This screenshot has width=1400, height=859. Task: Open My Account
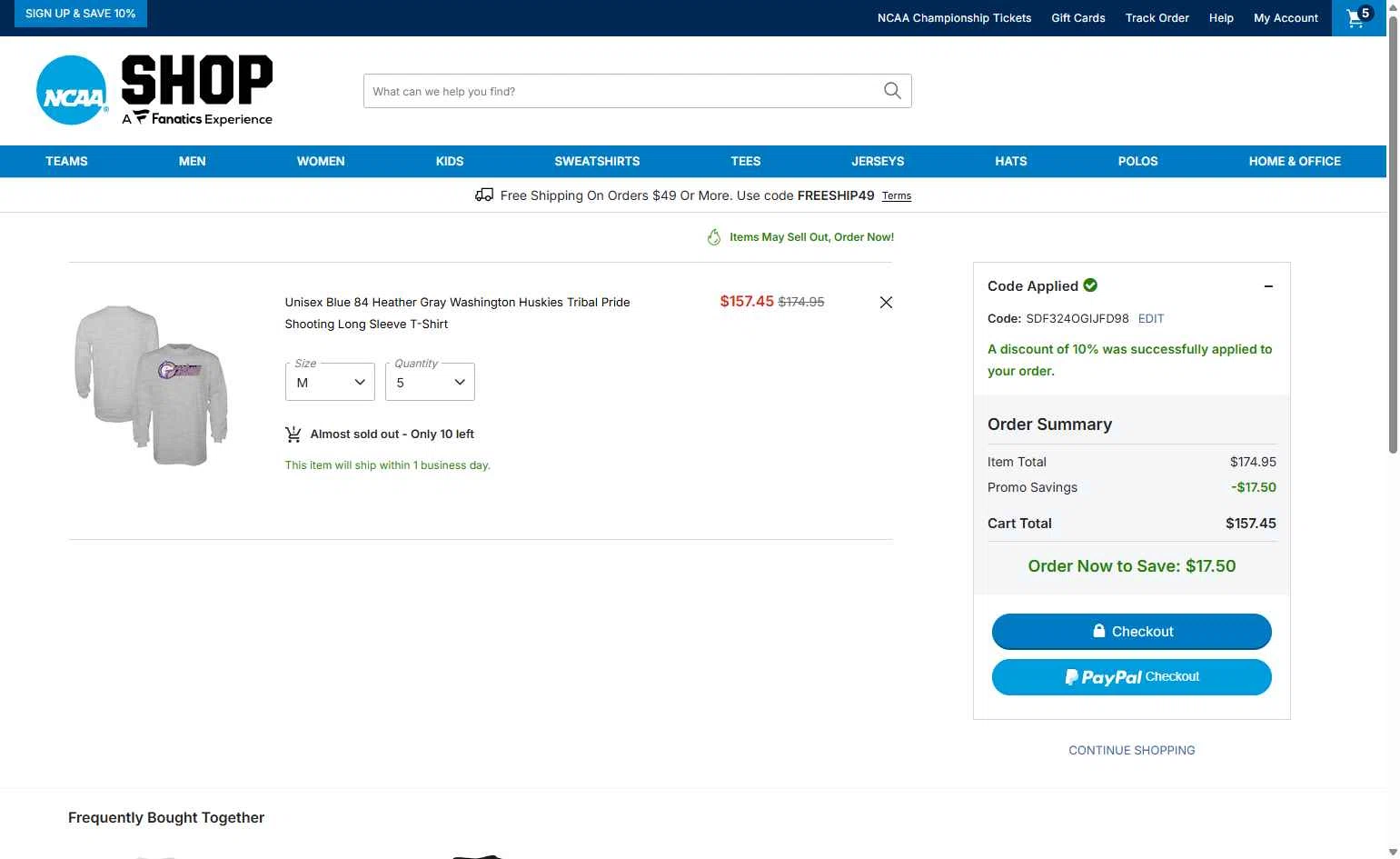1286,17
